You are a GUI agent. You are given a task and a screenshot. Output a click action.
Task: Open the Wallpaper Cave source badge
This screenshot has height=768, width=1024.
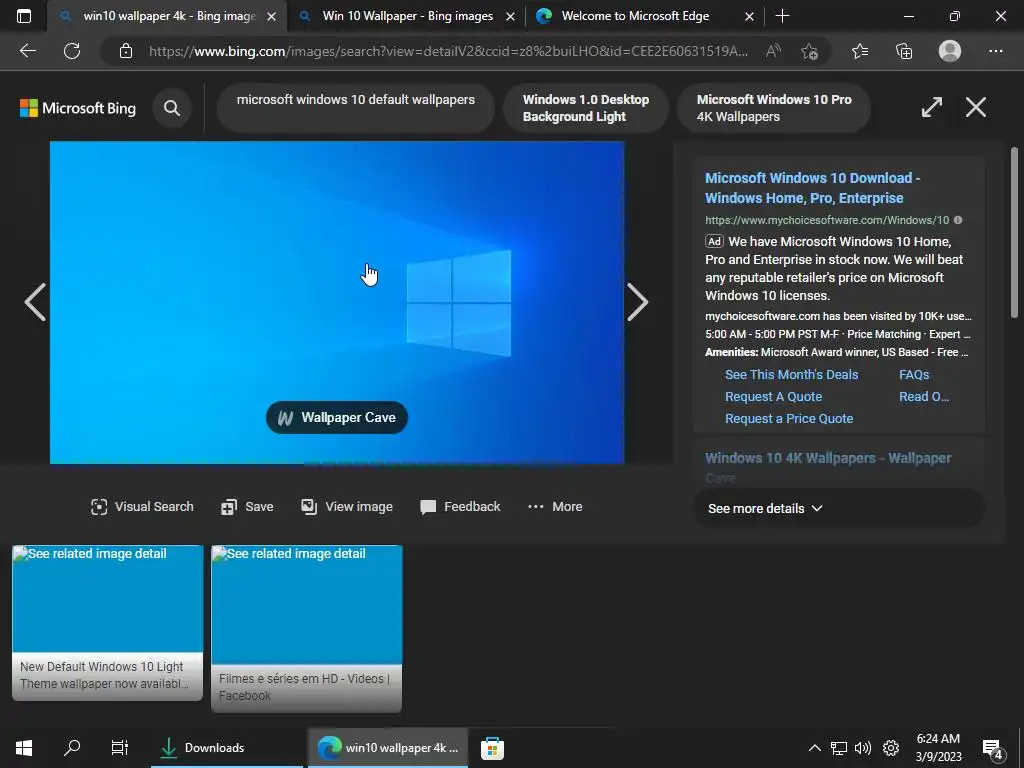[337, 417]
